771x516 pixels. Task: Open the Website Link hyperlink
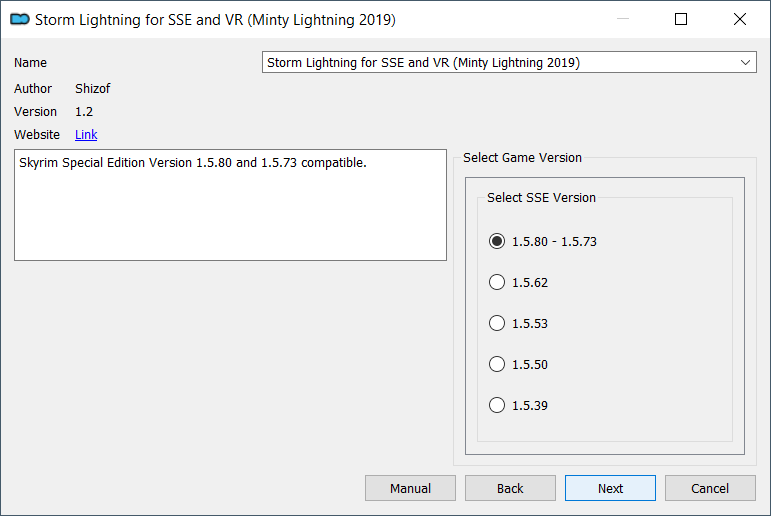click(x=86, y=134)
